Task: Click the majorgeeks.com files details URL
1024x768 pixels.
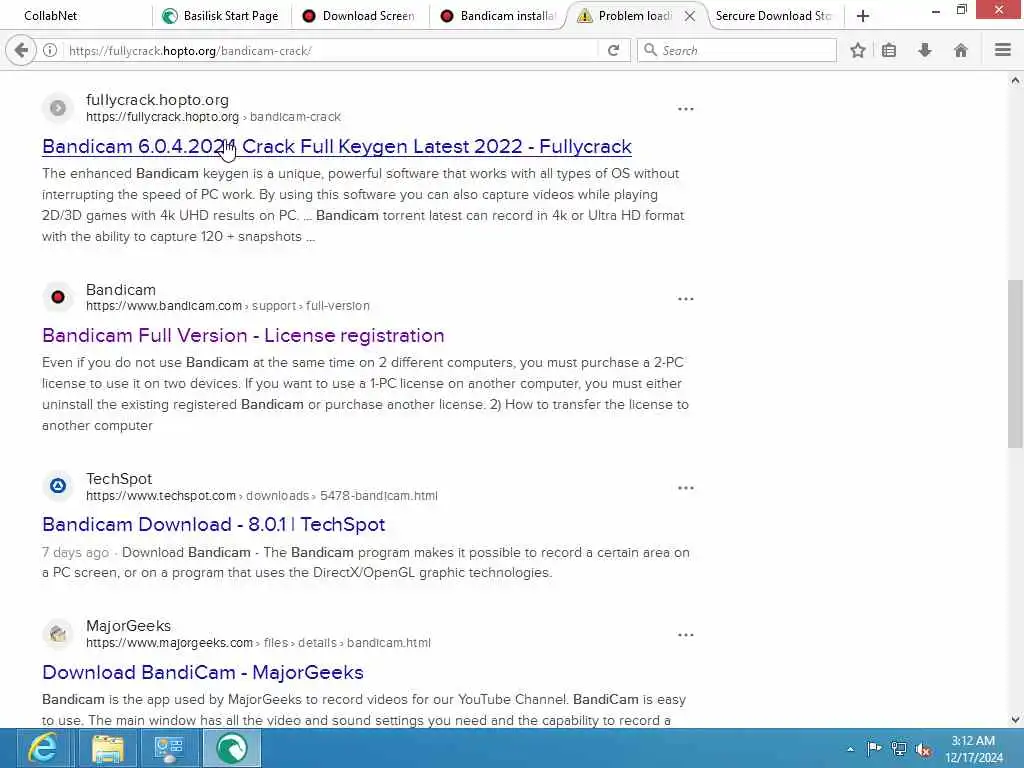Action: pyautogui.click(x=258, y=643)
